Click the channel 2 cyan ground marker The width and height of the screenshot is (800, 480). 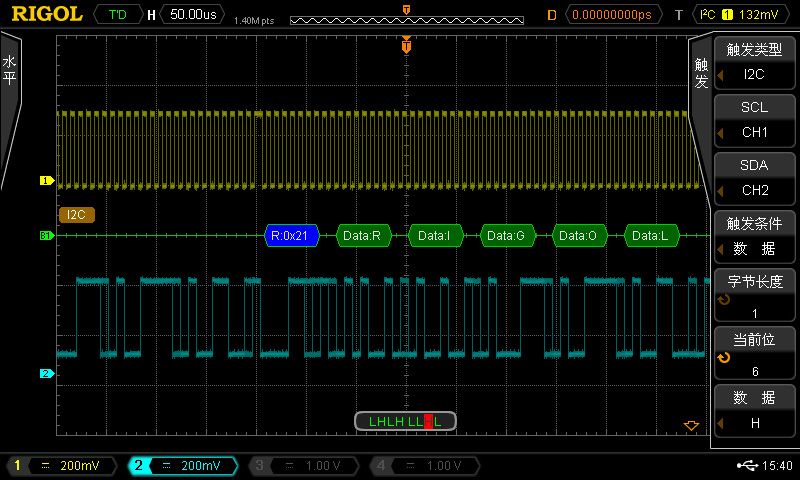(45, 374)
